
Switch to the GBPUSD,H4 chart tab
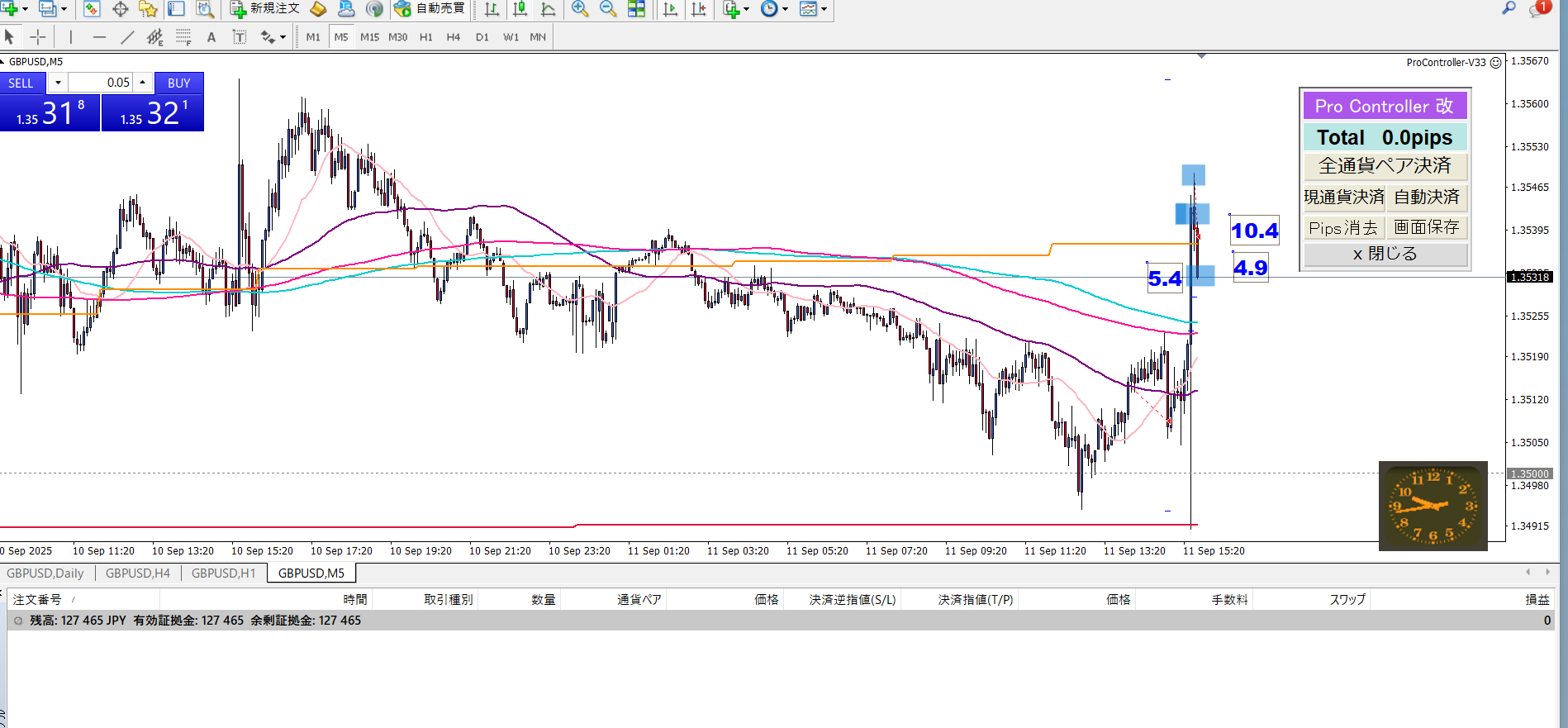[x=137, y=573]
